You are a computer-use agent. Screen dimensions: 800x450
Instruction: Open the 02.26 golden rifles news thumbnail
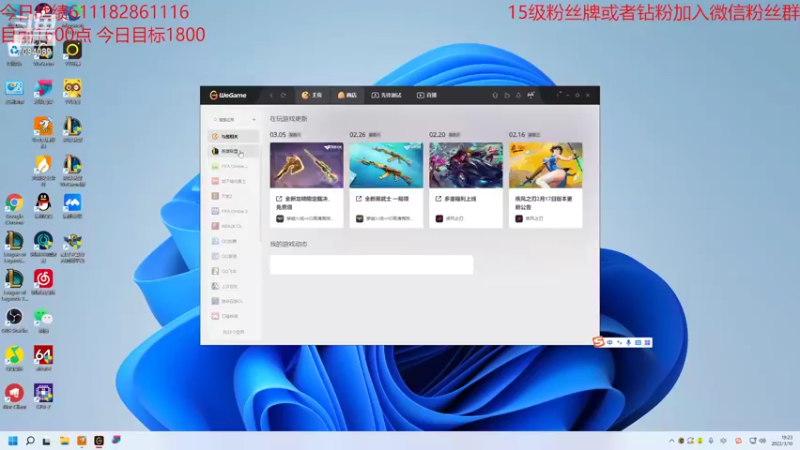(x=386, y=165)
